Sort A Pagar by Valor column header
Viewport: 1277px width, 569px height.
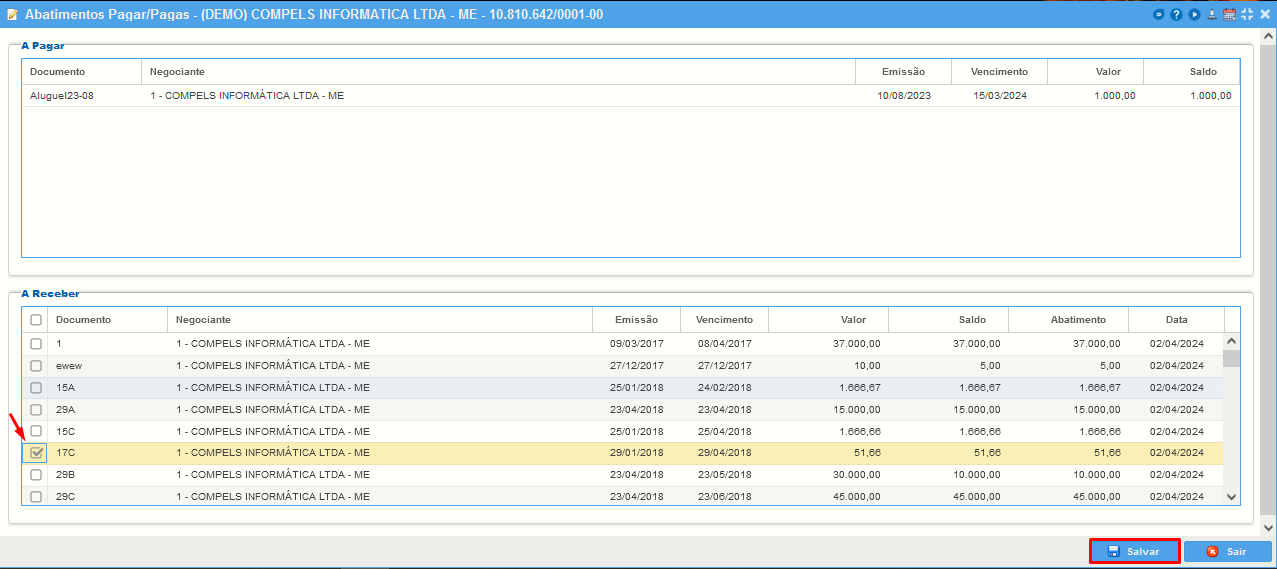[x=1095, y=72]
